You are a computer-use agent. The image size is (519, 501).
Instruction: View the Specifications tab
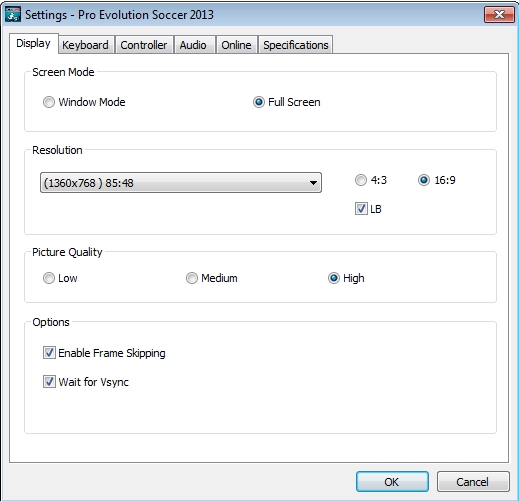pyautogui.click(x=296, y=45)
